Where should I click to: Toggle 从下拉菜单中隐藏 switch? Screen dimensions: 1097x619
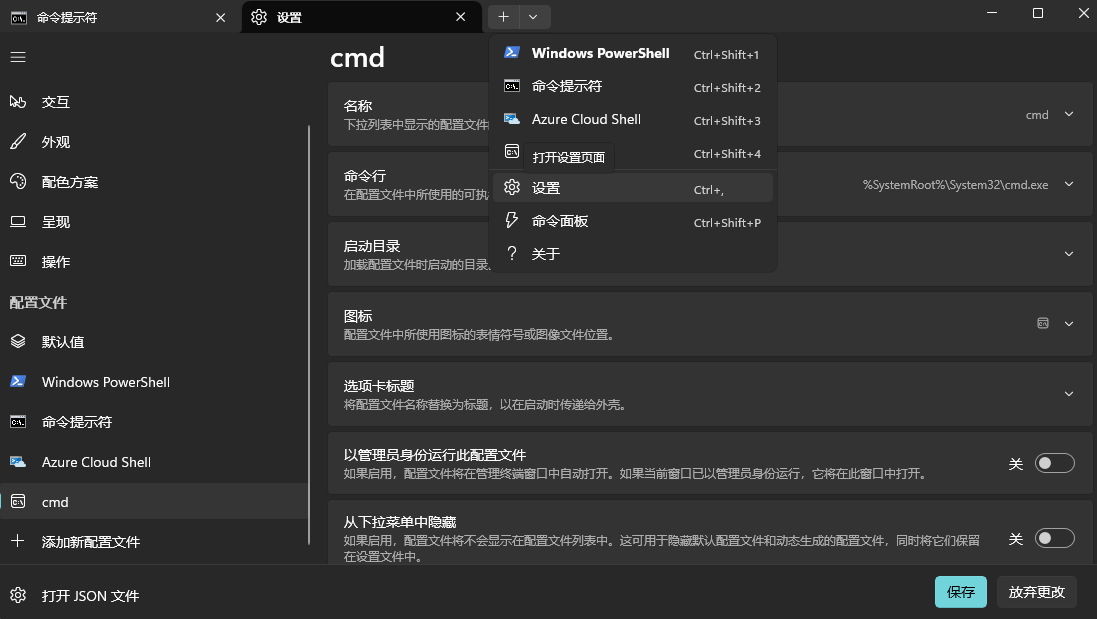click(1054, 538)
